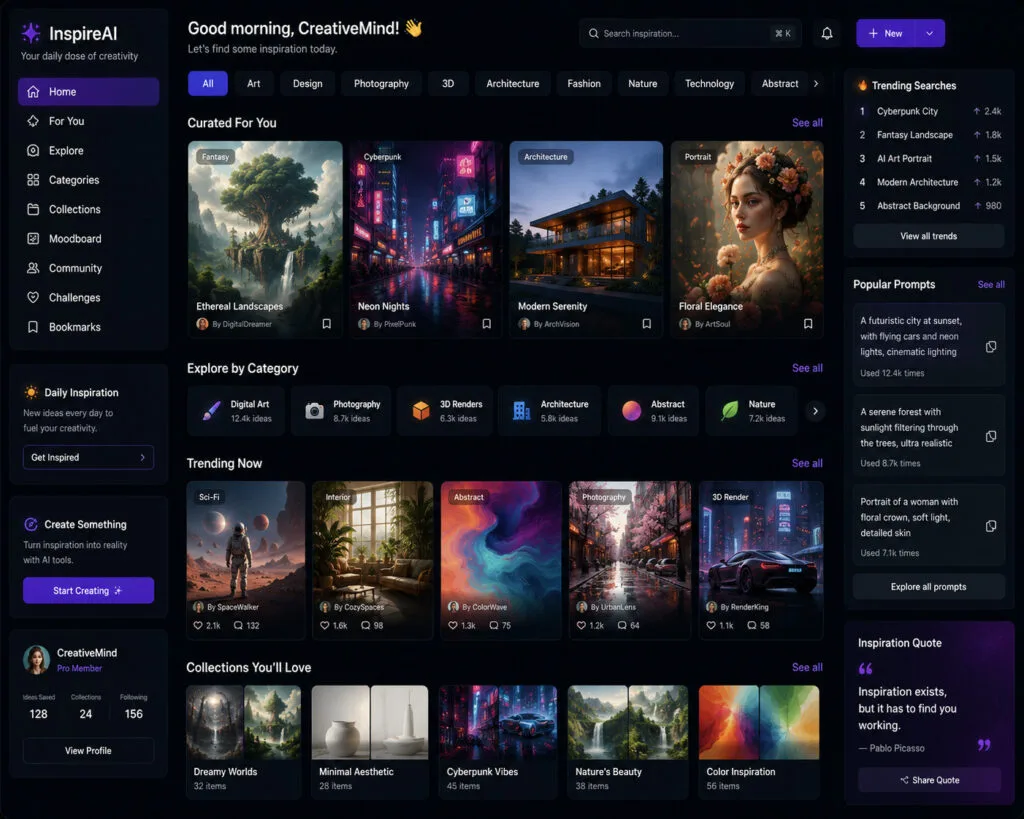Open Architecture category building icon
The width and height of the screenshot is (1024, 819).
pos(521,411)
